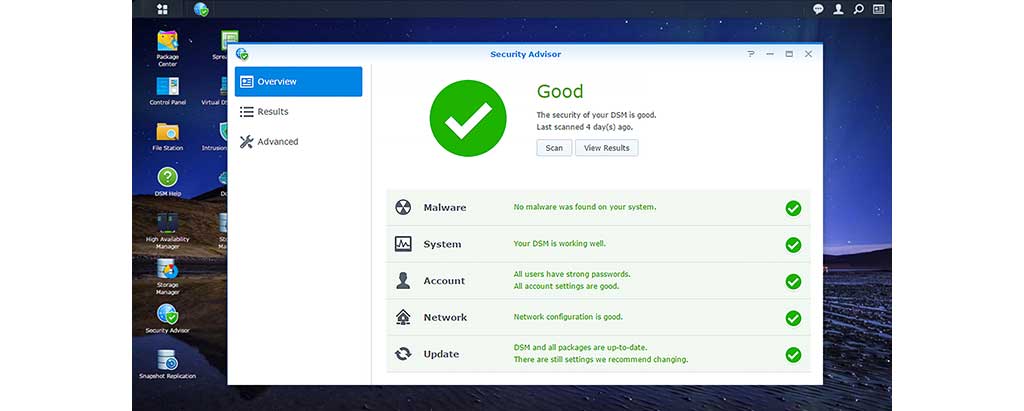1024x411 pixels.
Task: Click "No malware was found on your system."
Action: pos(585,207)
